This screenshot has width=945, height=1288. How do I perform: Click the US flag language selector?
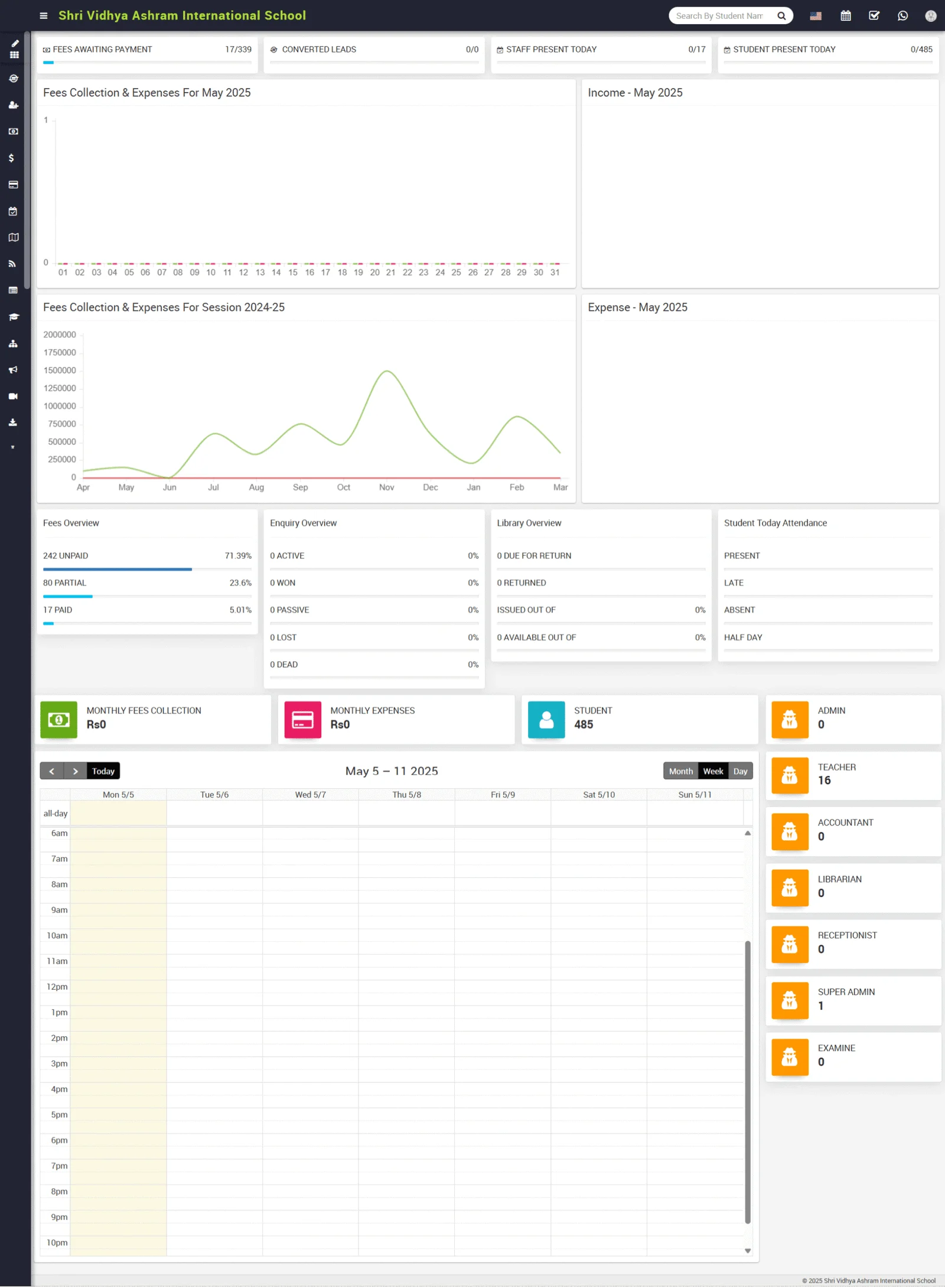click(816, 15)
